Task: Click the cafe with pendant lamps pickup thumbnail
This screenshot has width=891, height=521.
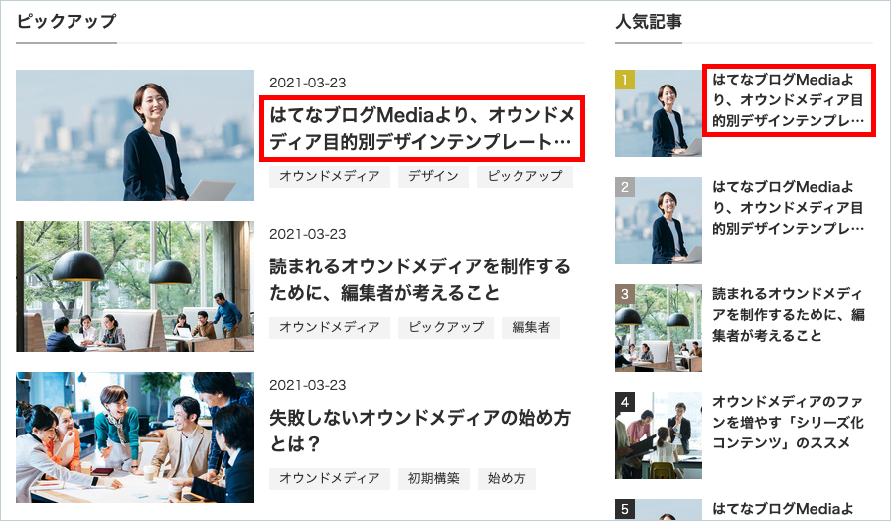Action: pyautogui.click(x=135, y=286)
